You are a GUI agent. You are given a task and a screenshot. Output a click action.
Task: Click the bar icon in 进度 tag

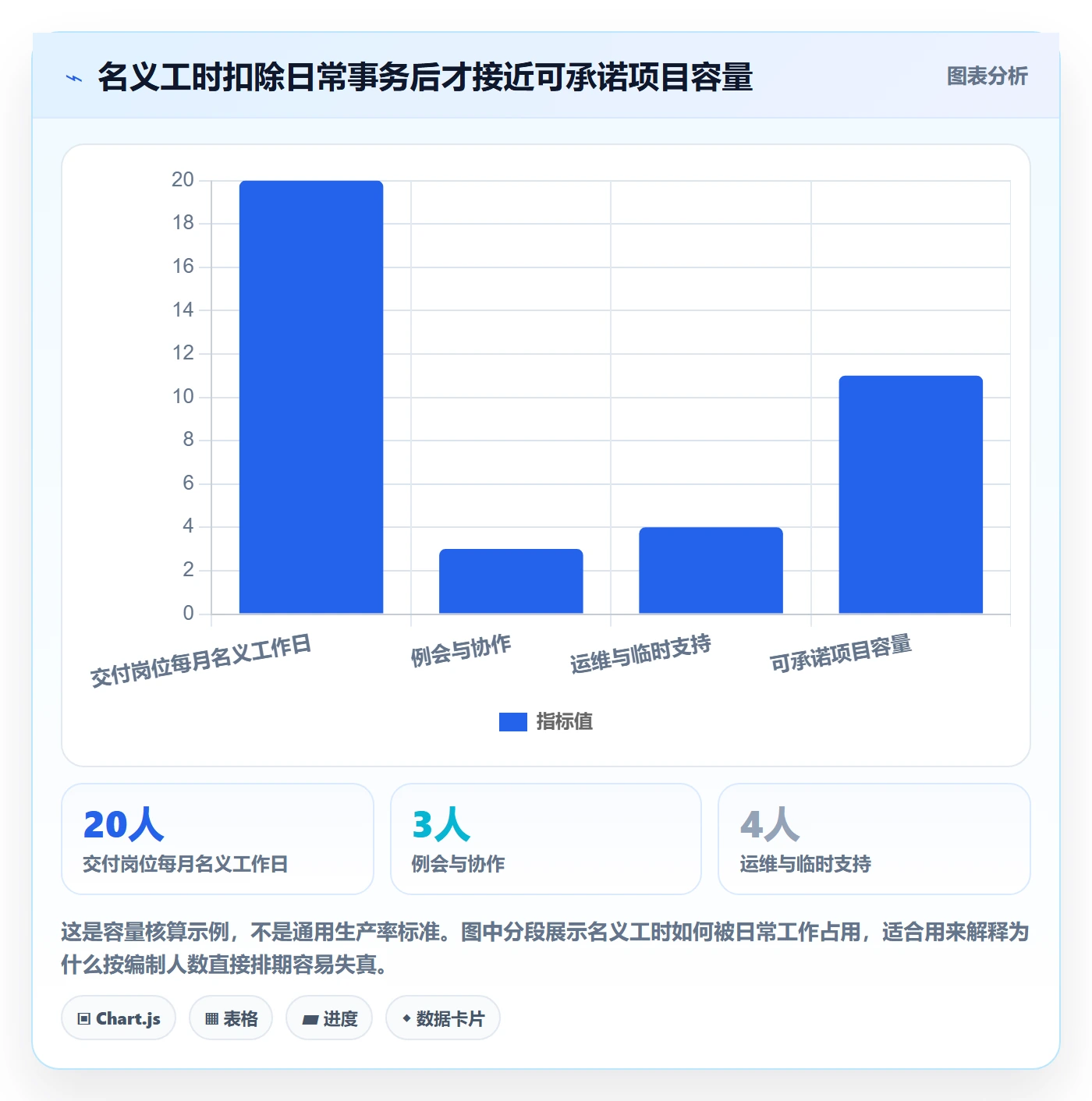(310, 1019)
